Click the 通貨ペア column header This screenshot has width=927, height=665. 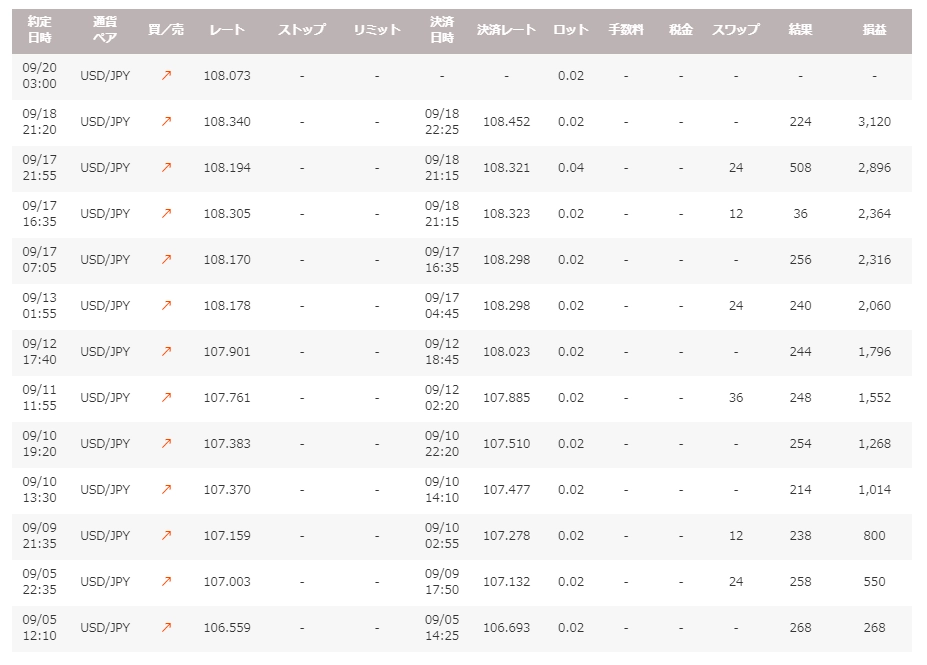105,30
